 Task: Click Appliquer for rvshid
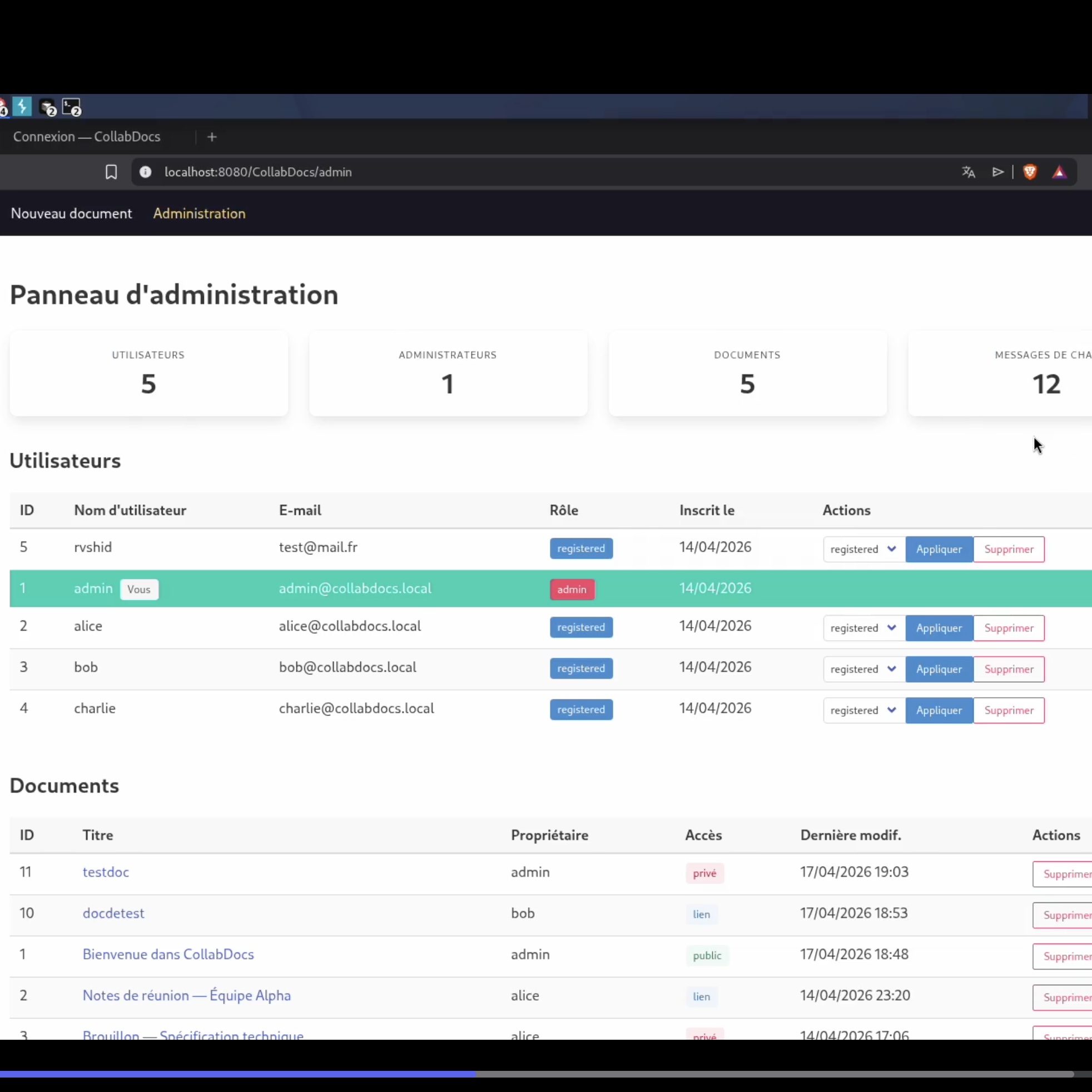pyautogui.click(x=939, y=549)
